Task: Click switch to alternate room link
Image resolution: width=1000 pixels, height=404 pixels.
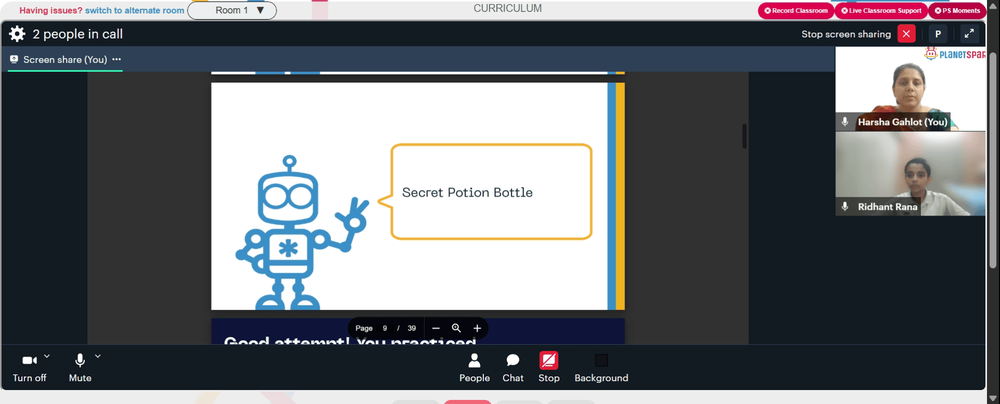Action: click(x=135, y=10)
